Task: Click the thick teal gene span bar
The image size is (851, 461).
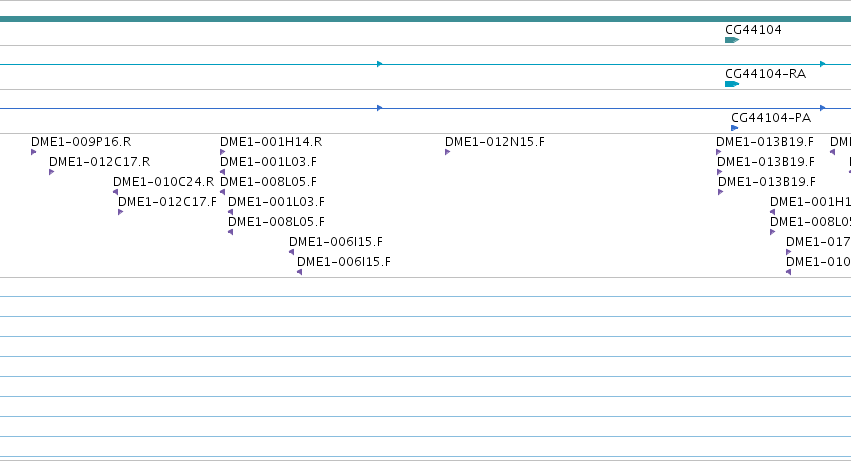Action: pos(426,19)
